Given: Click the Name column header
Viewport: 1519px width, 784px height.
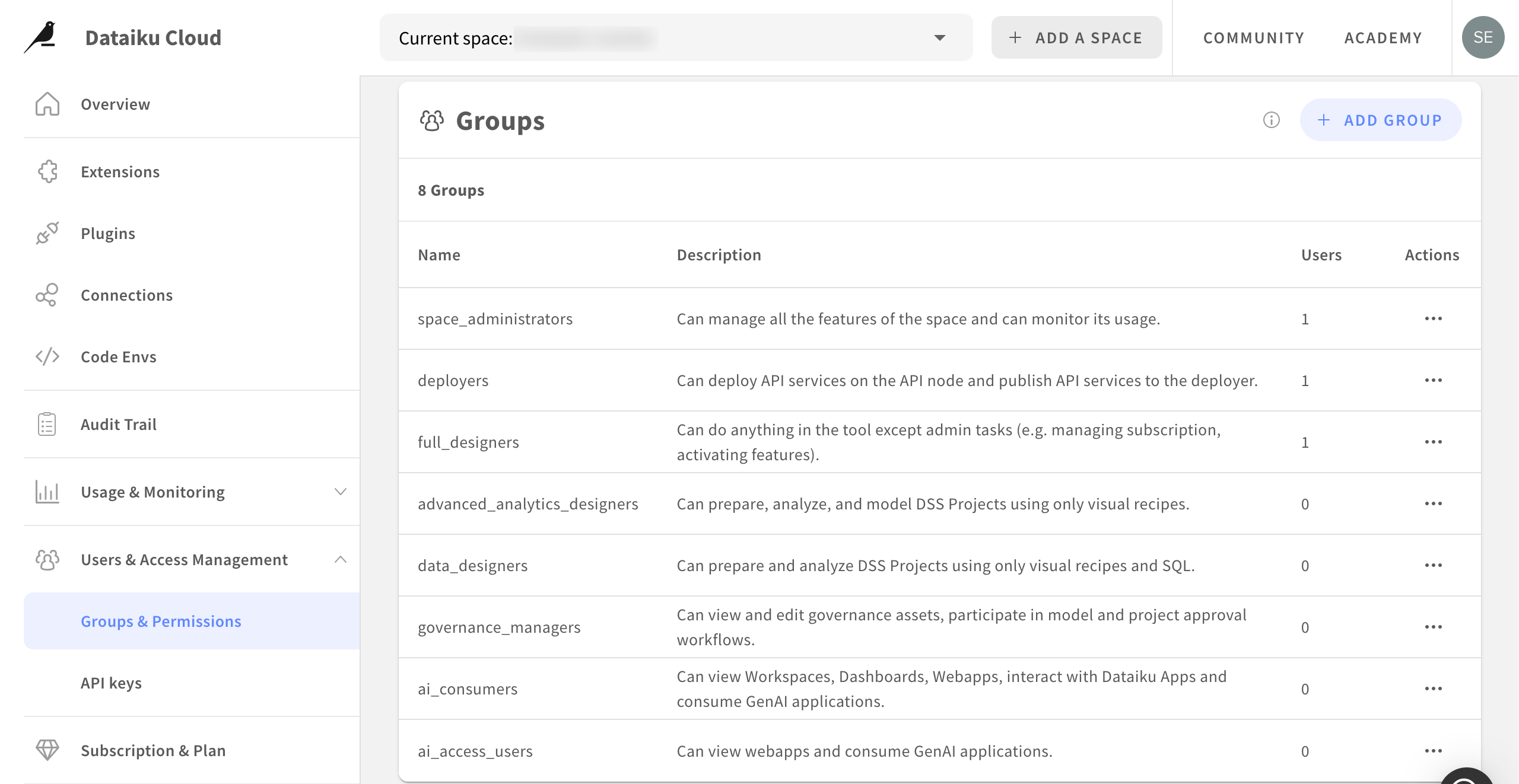Looking at the screenshot, I should point(439,255).
